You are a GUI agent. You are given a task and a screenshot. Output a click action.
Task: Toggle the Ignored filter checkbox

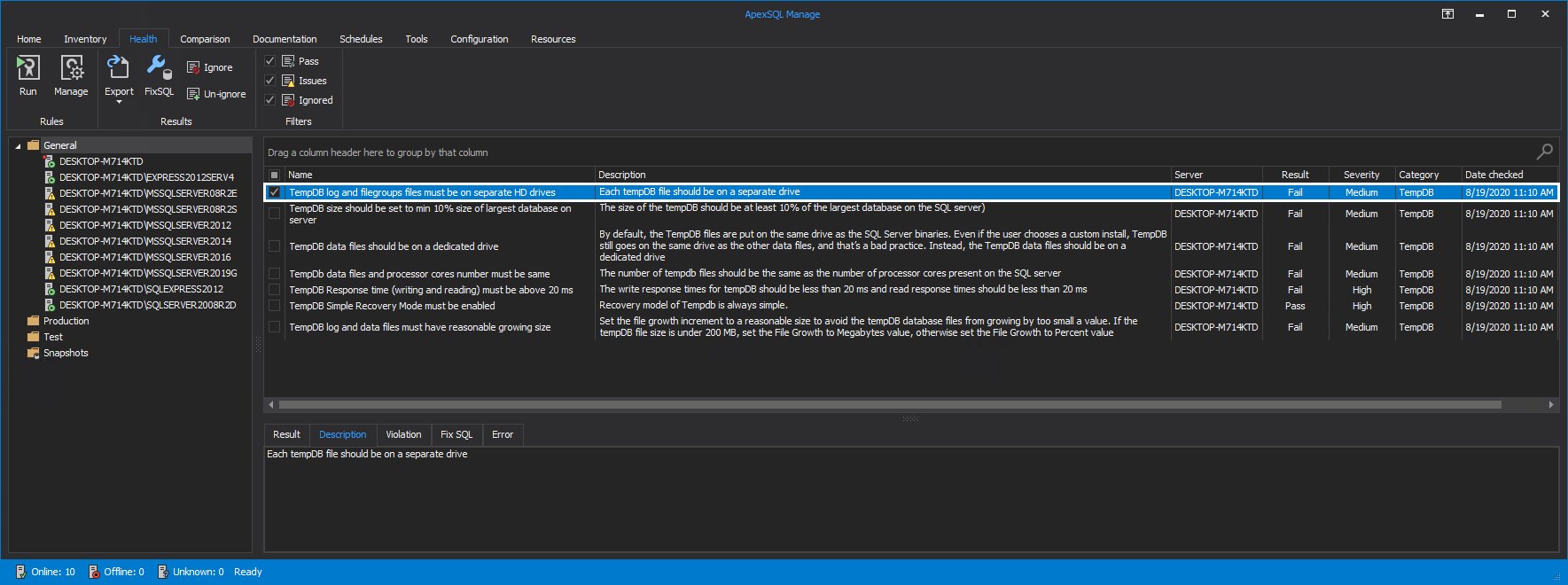pos(270,100)
